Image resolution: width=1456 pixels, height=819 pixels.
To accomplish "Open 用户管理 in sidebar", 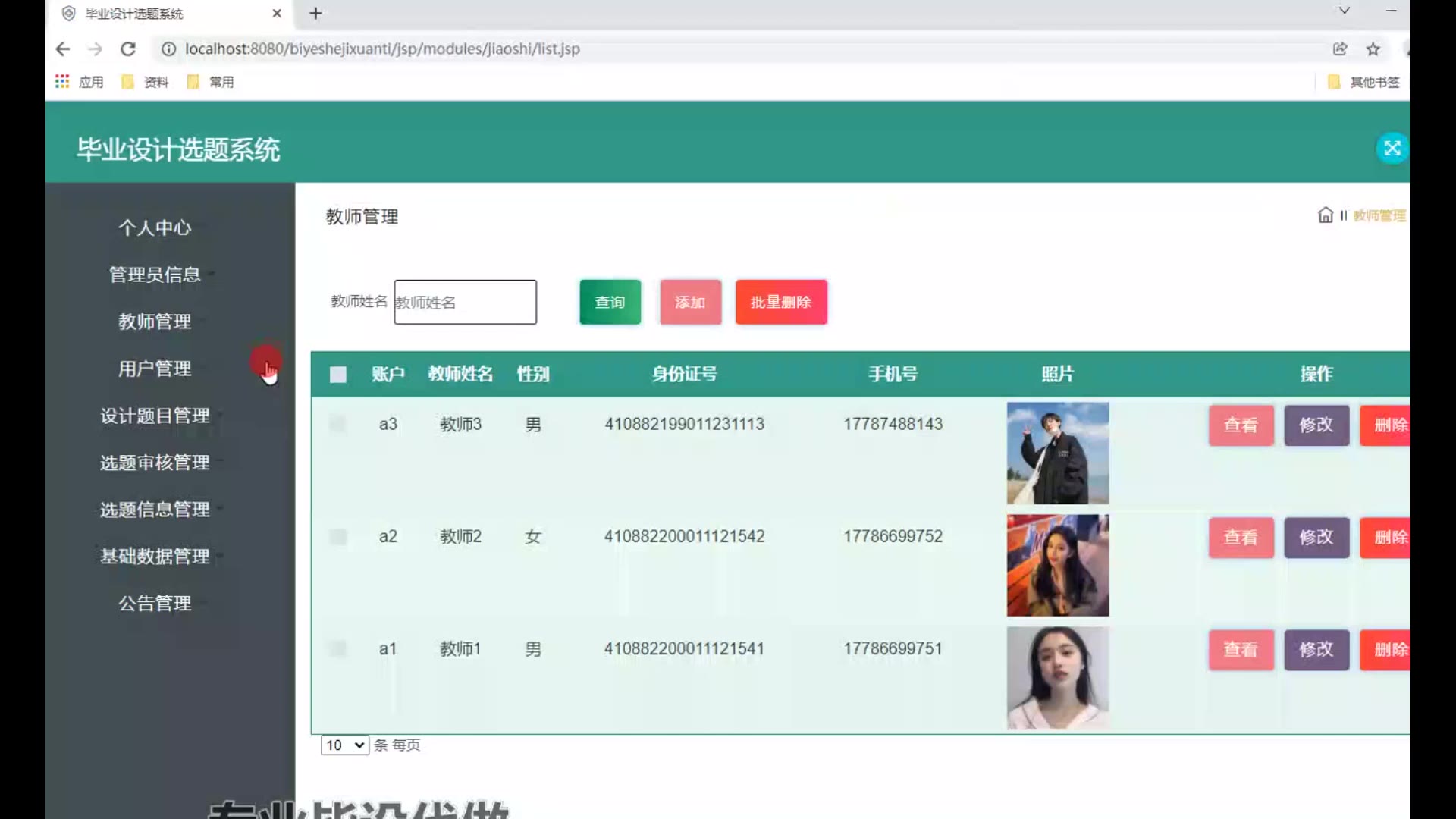I will 155,369.
